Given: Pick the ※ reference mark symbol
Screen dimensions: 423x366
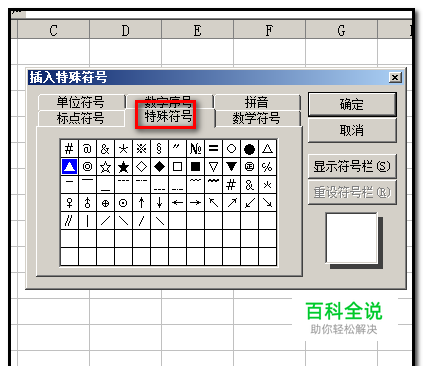Looking at the screenshot, I should click(141, 149).
